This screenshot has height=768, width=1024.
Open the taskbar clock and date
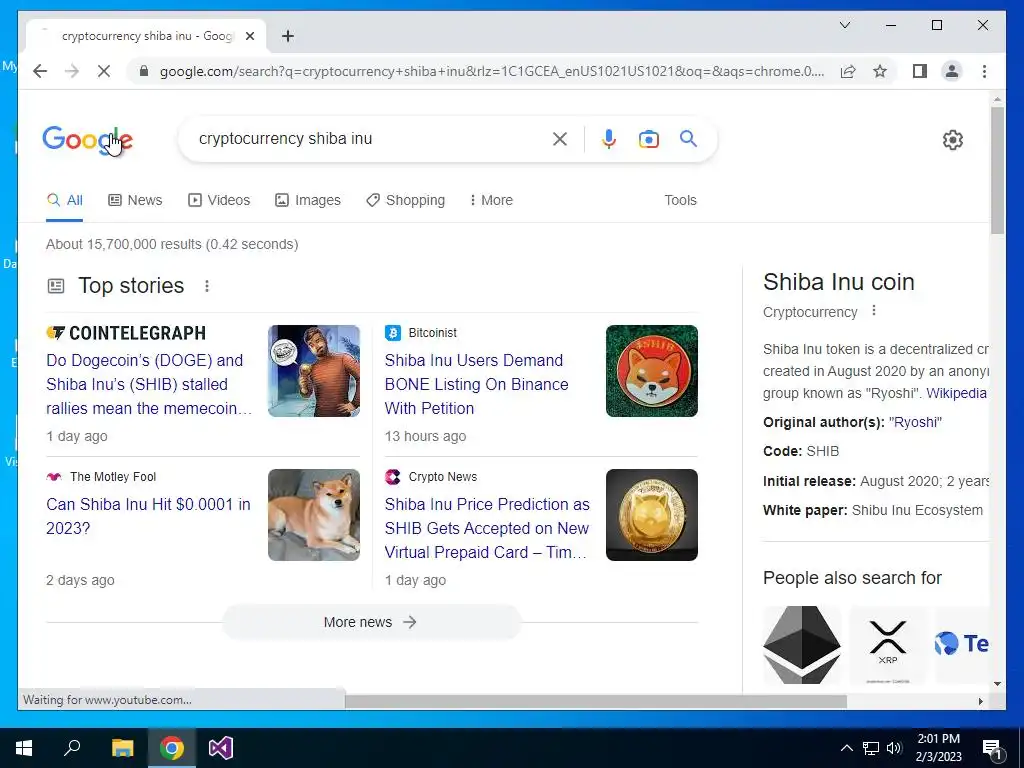click(938, 748)
